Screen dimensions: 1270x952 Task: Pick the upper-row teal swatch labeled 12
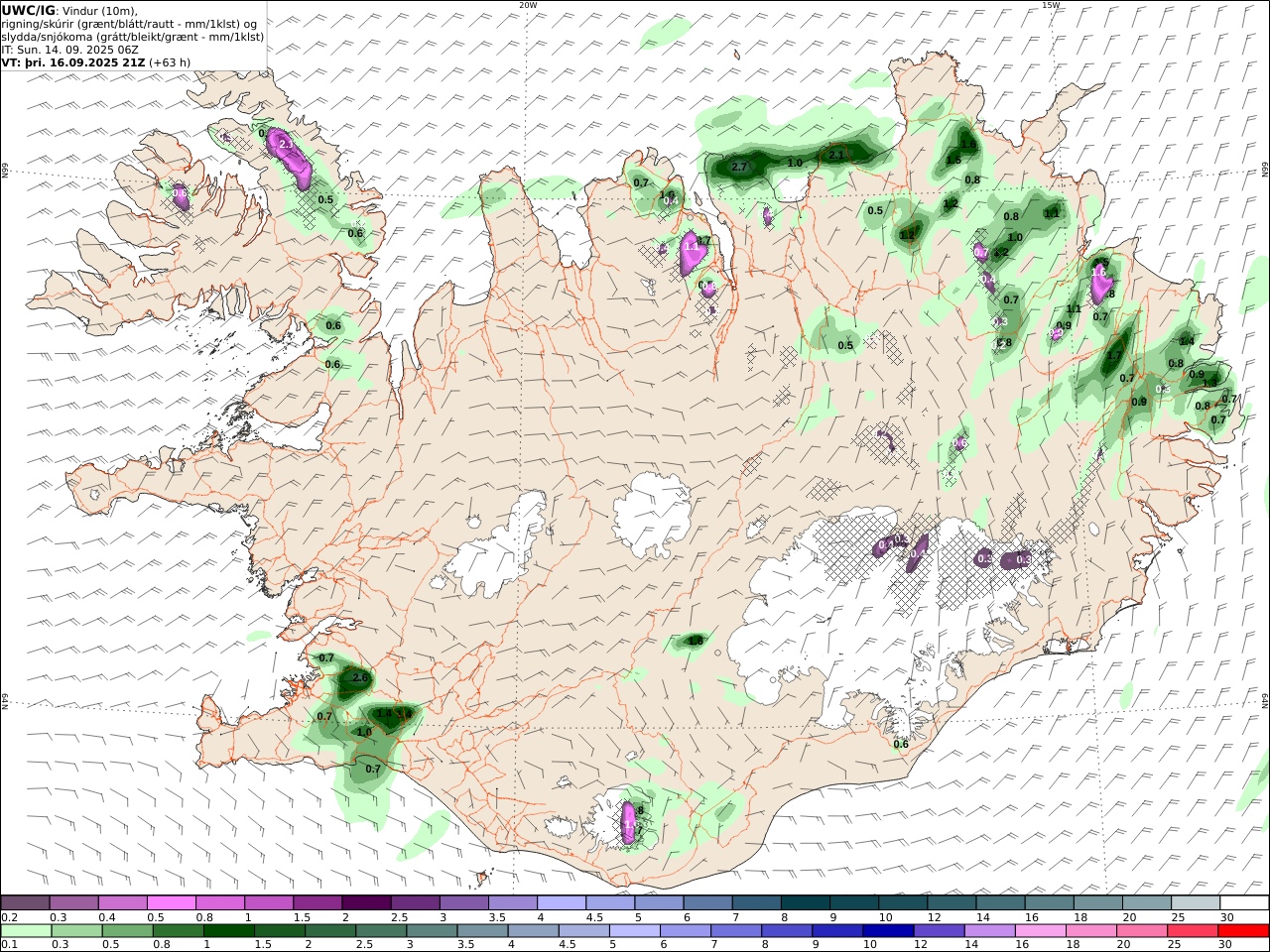pos(951,902)
